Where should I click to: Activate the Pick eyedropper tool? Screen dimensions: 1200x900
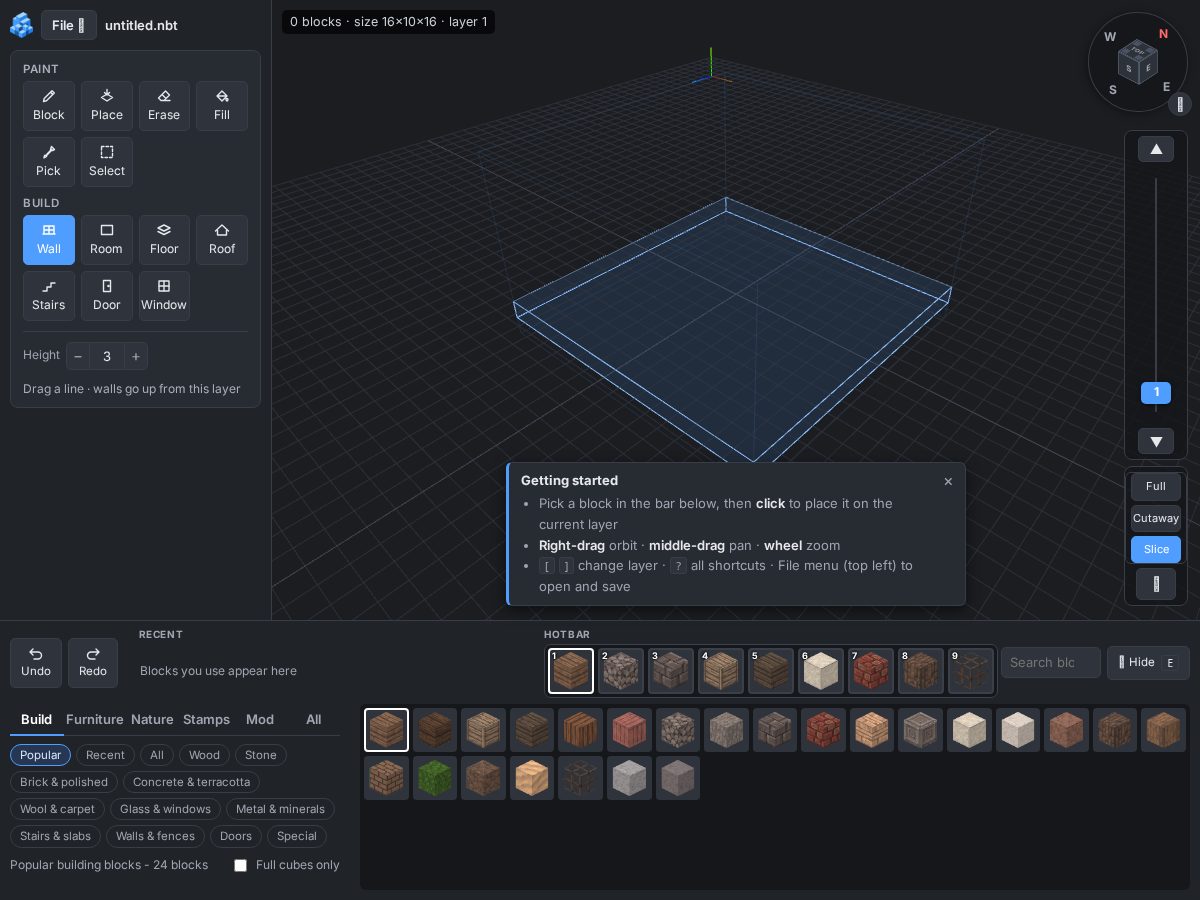pos(49,162)
